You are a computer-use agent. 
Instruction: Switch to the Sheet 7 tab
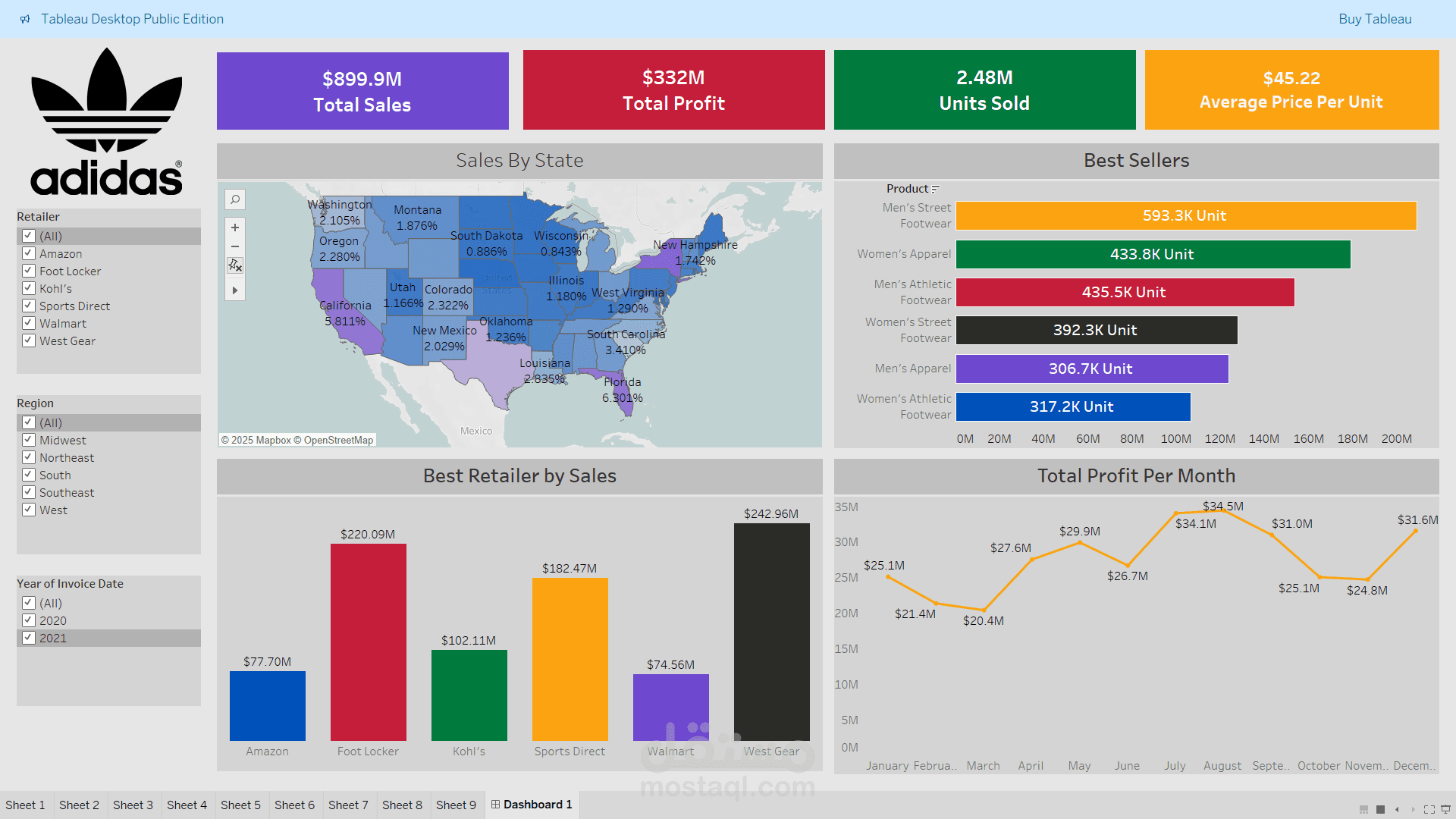point(348,805)
